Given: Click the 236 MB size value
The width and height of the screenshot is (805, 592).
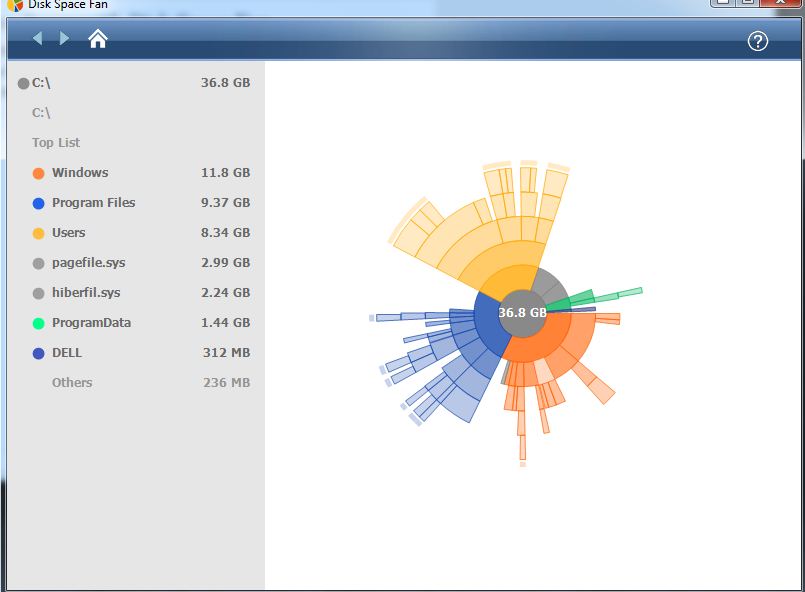Looking at the screenshot, I should pyautogui.click(x=226, y=383).
